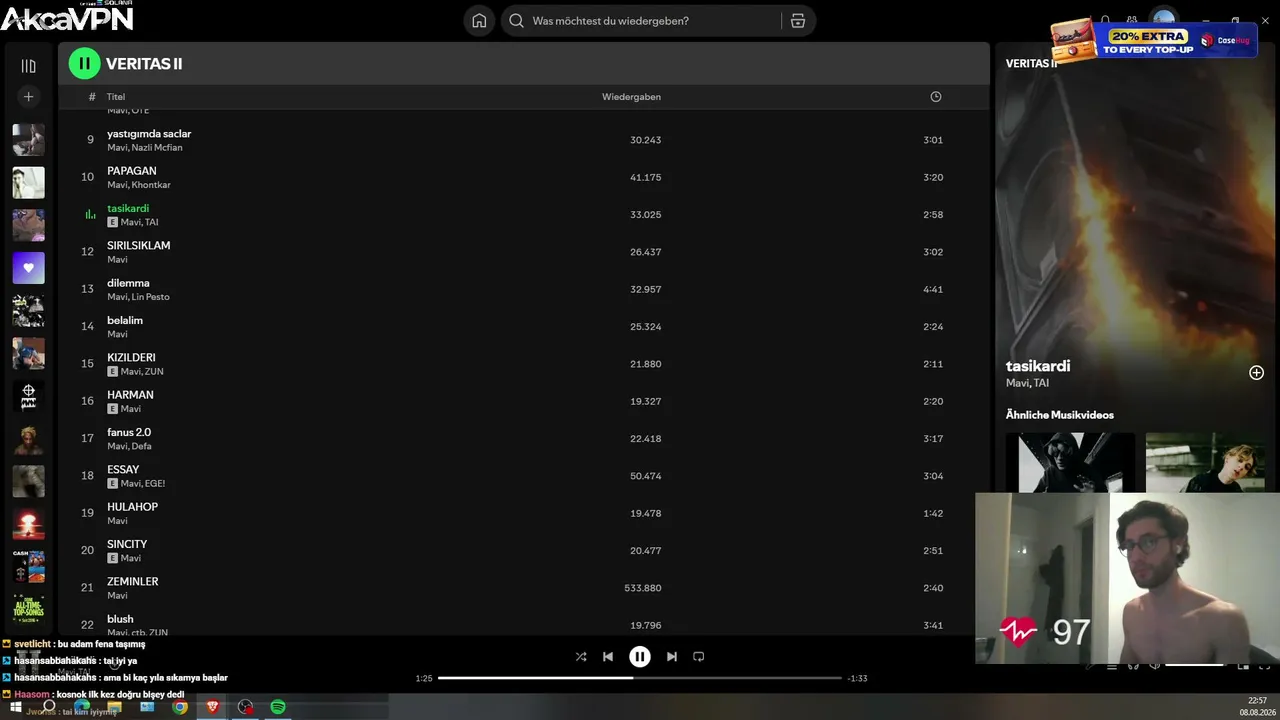Image resolution: width=1280 pixels, height=720 pixels.
Task: Open the artist Khontkar link on PAPAGAN
Action: pyautogui.click(x=151, y=185)
